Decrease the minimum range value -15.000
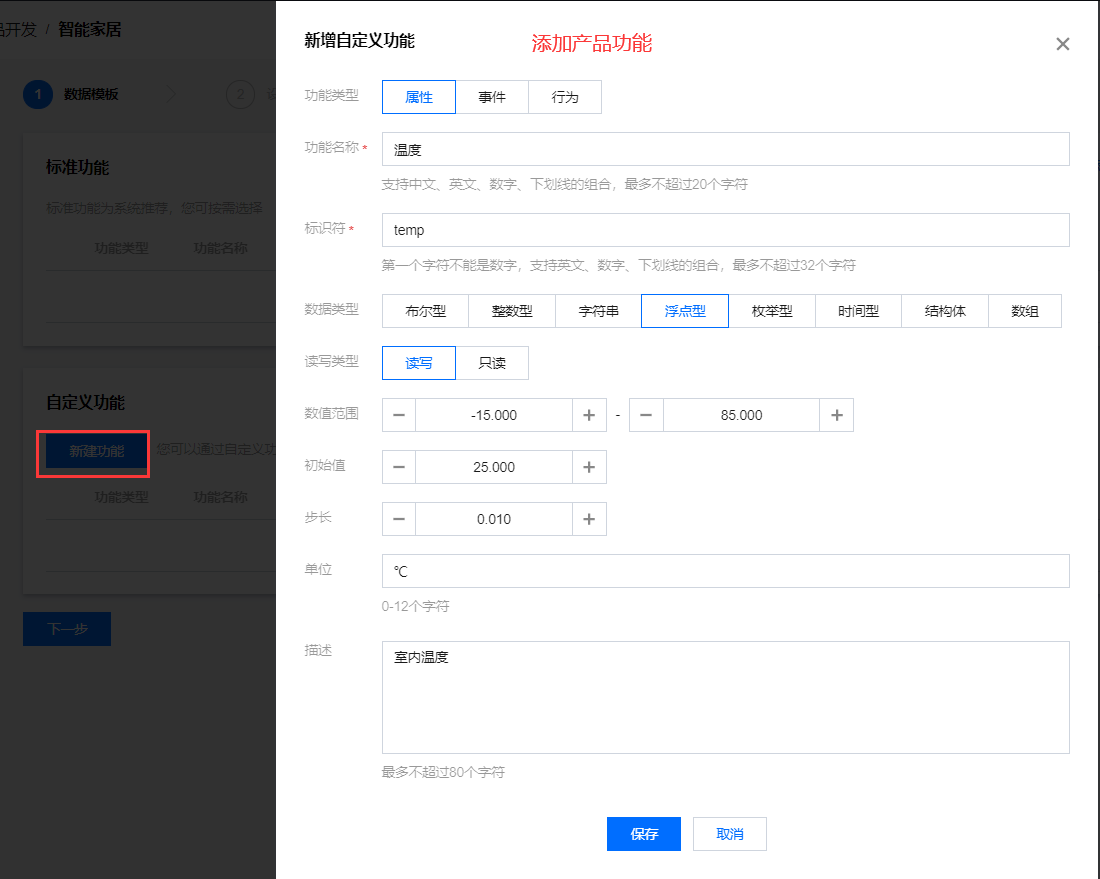 [398, 415]
